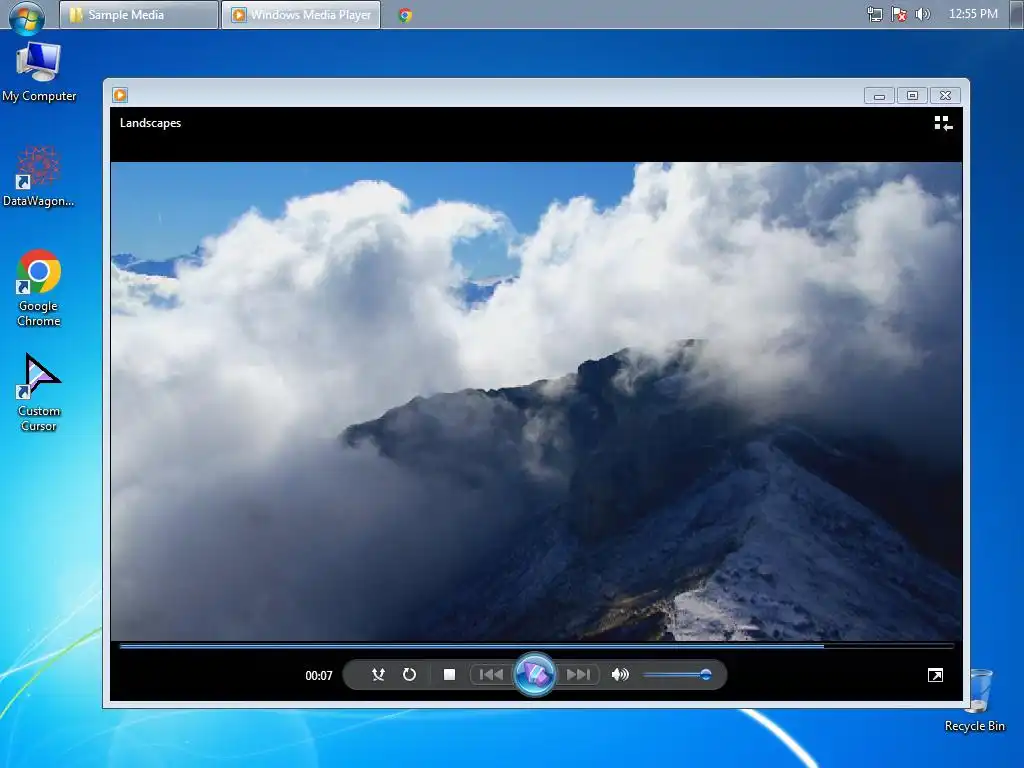Click the network tray icon
Image resolution: width=1024 pixels, height=768 pixels.
pos(874,14)
